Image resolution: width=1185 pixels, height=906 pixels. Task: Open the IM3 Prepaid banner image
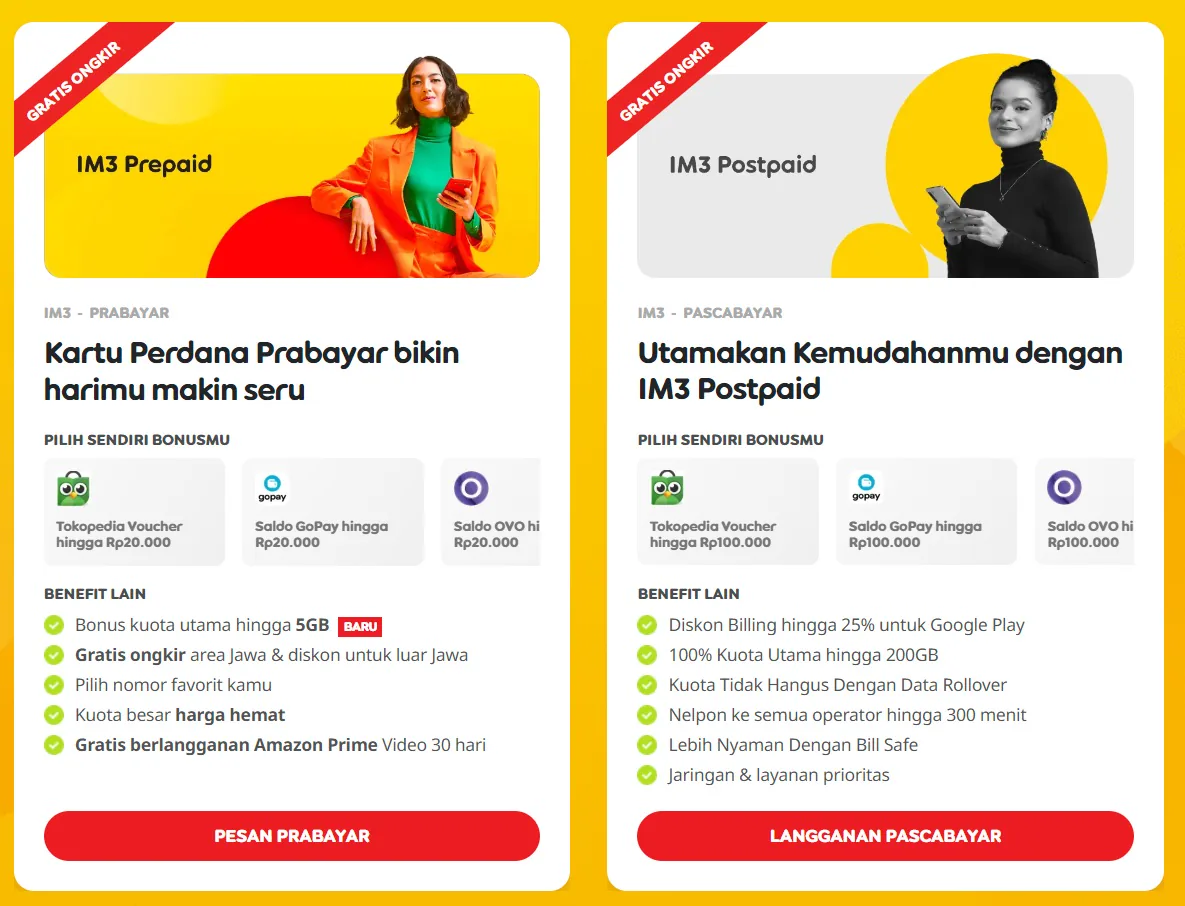point(292,175)
